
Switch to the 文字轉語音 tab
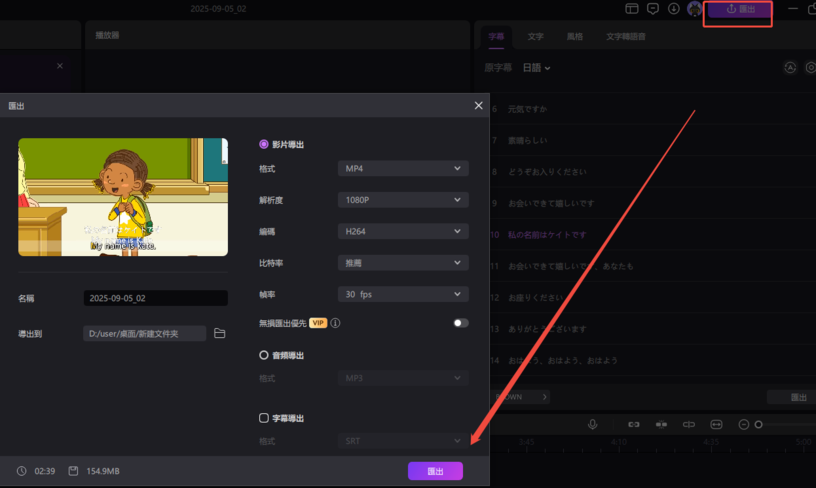coord(625,37)
